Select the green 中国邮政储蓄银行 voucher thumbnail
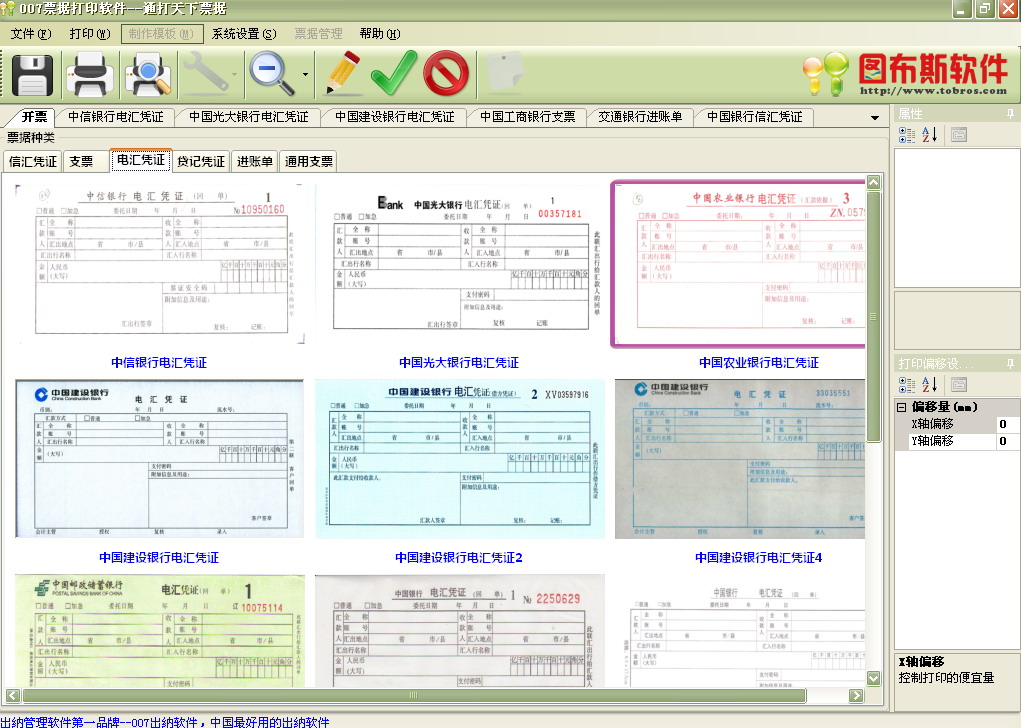Screen dimensions: 1021x728 160,630
